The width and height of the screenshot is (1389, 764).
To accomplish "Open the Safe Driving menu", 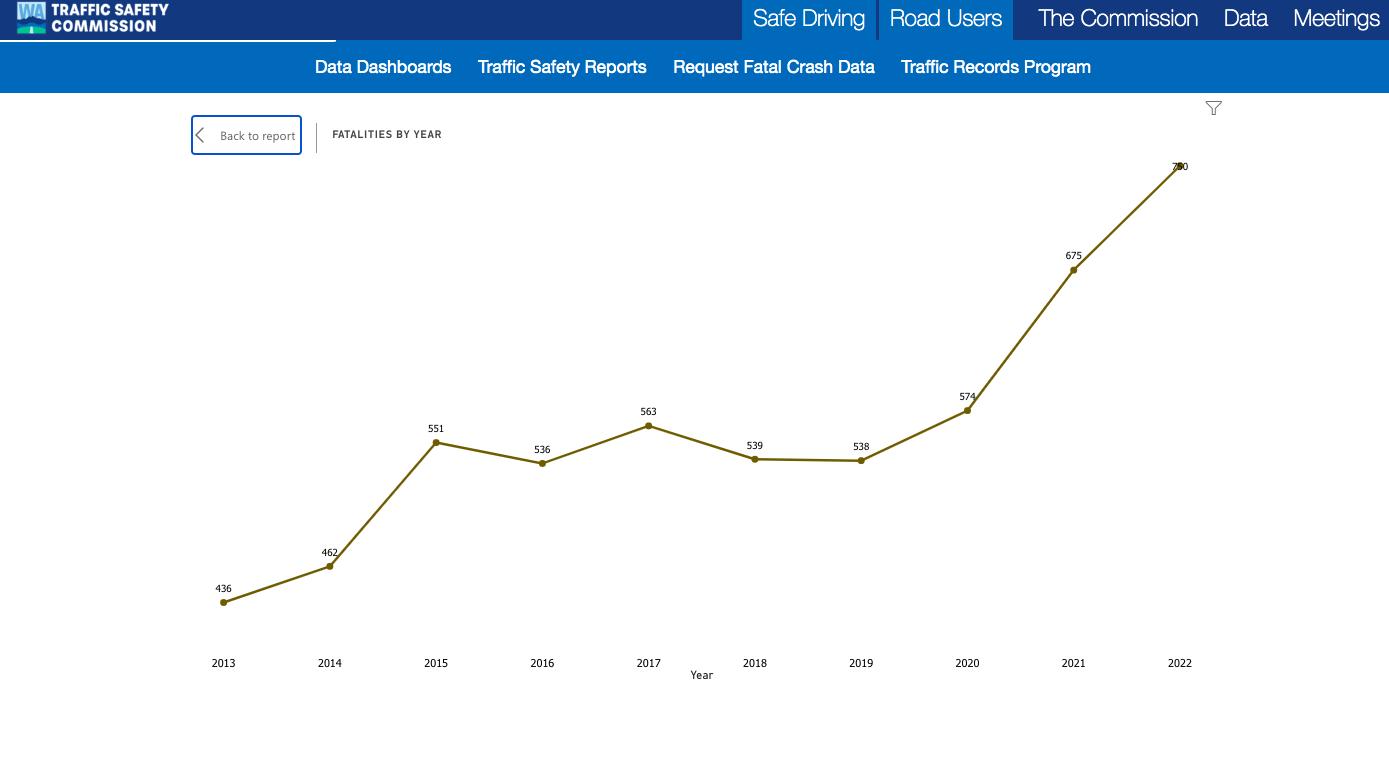I will click(x=808, y=19).
